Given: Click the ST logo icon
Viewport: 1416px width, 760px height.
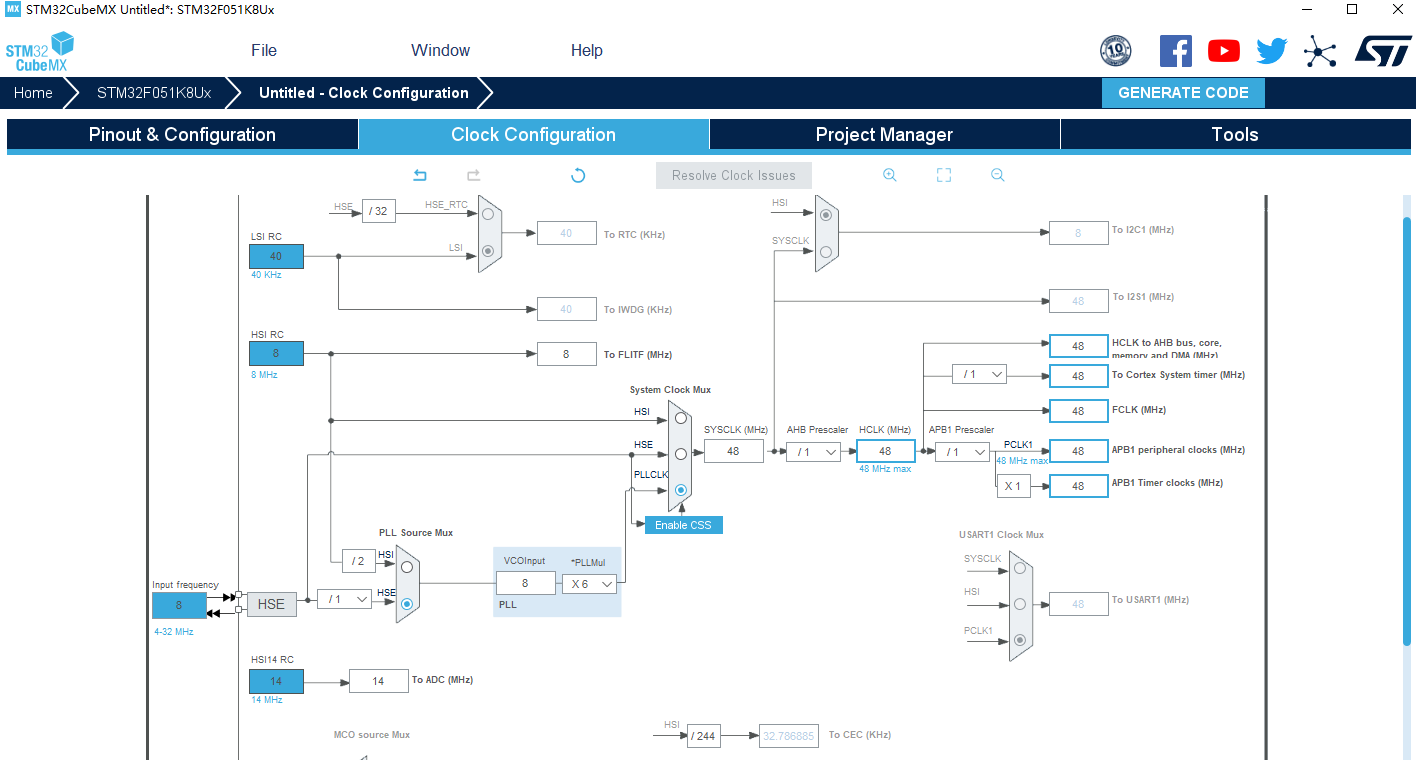Looking at the screenshot, I should coord(1383,50).
